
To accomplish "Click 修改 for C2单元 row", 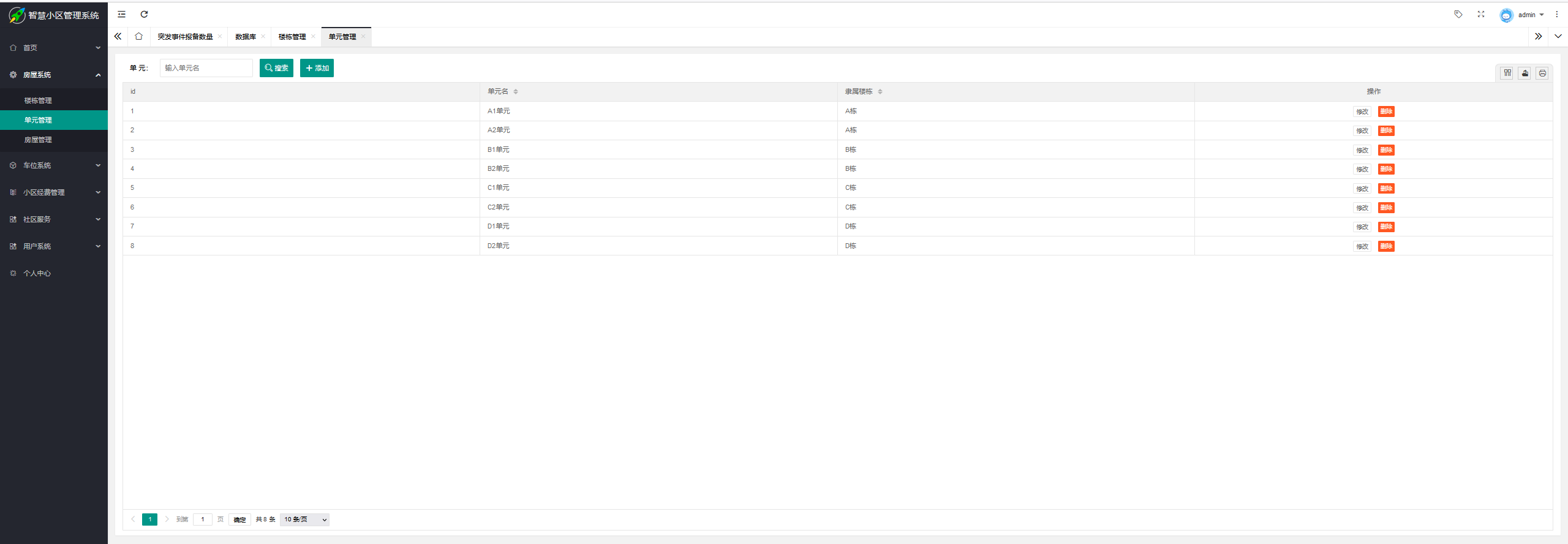I will coord(1362,208).
